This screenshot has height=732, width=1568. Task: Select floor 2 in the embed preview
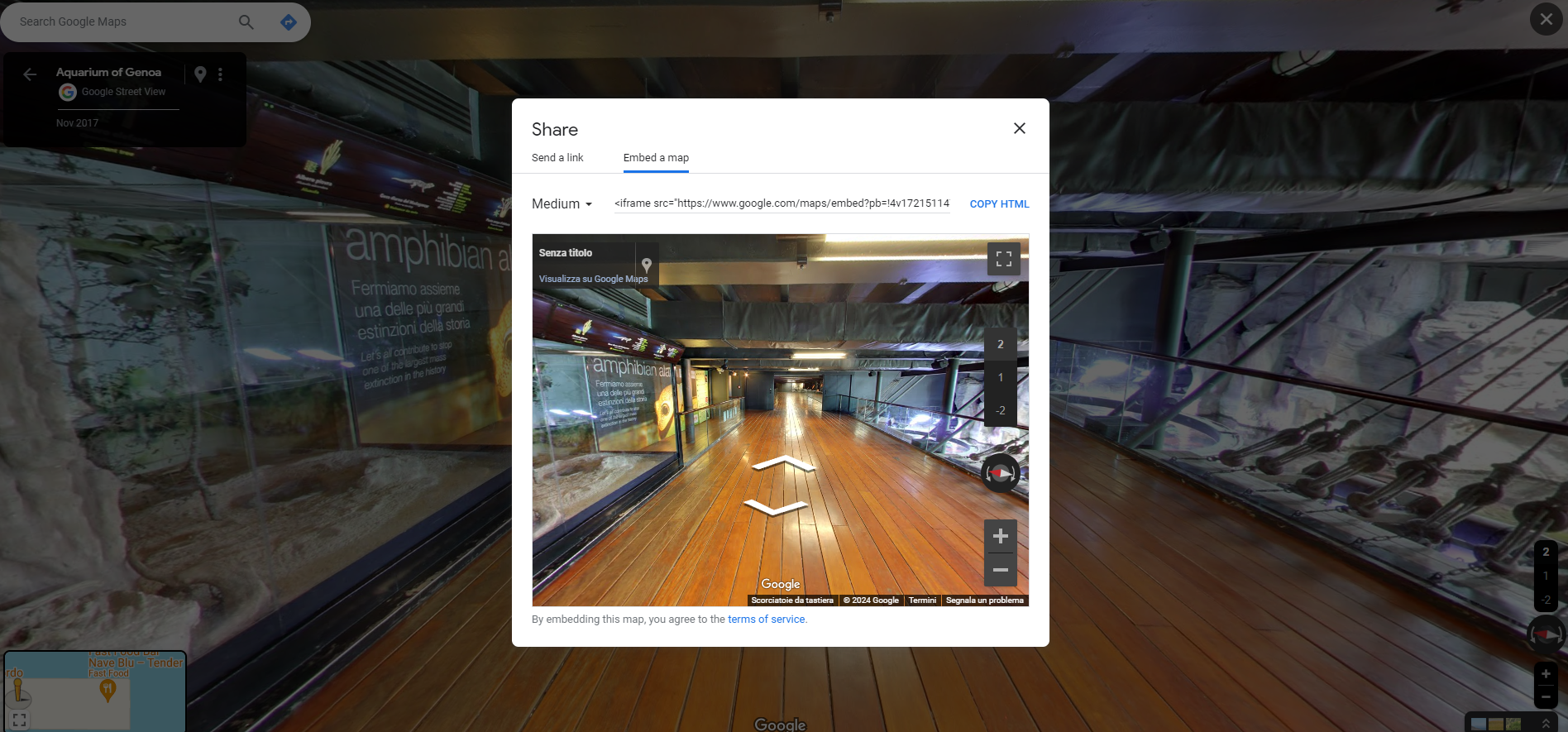coord(1000,344)
